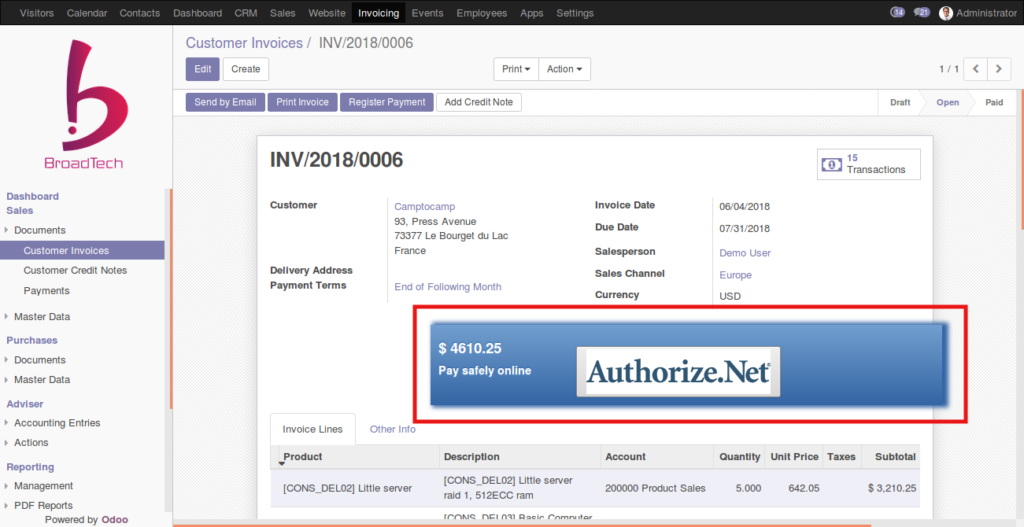Screen dimensions: 1024x527
Task: Click the Administrator user name
Action: (x=987, y=13)
